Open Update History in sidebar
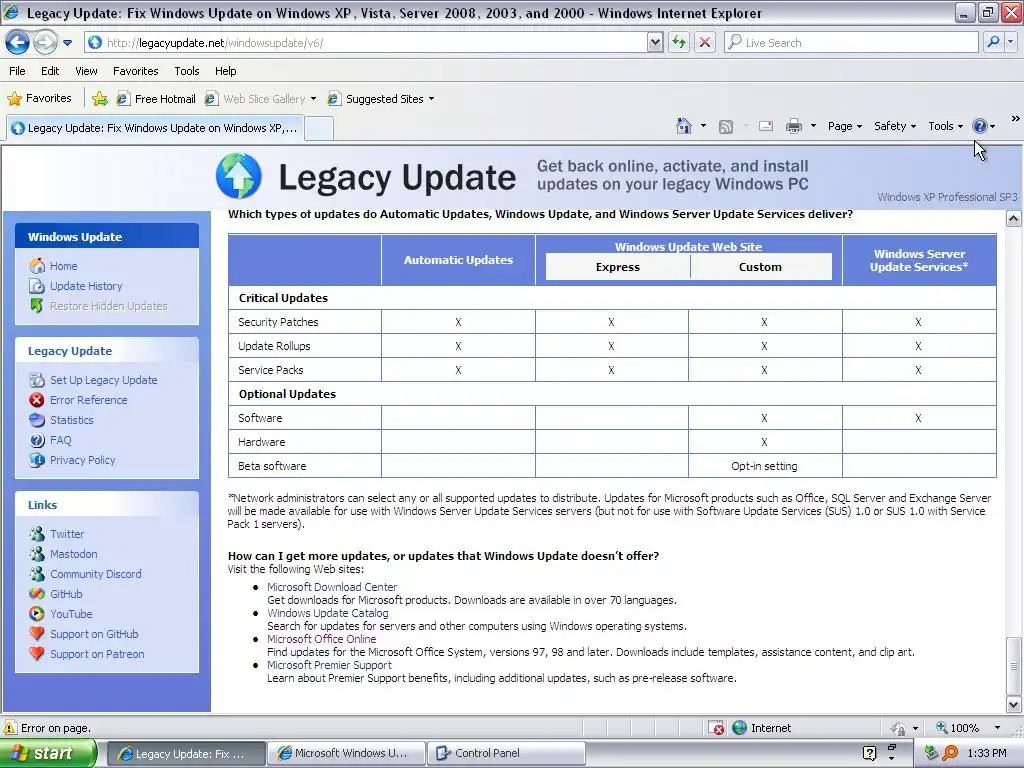 86,286
